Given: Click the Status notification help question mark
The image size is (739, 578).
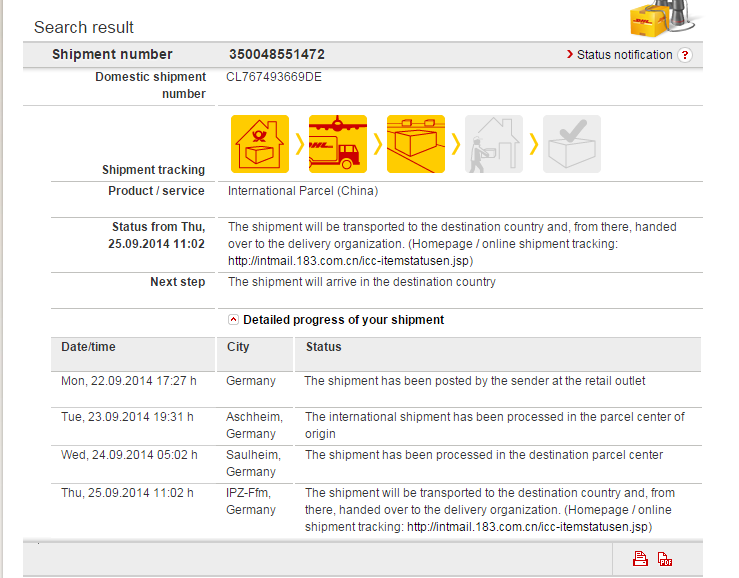Looking at the screenshot, I should tap(685, 55).
